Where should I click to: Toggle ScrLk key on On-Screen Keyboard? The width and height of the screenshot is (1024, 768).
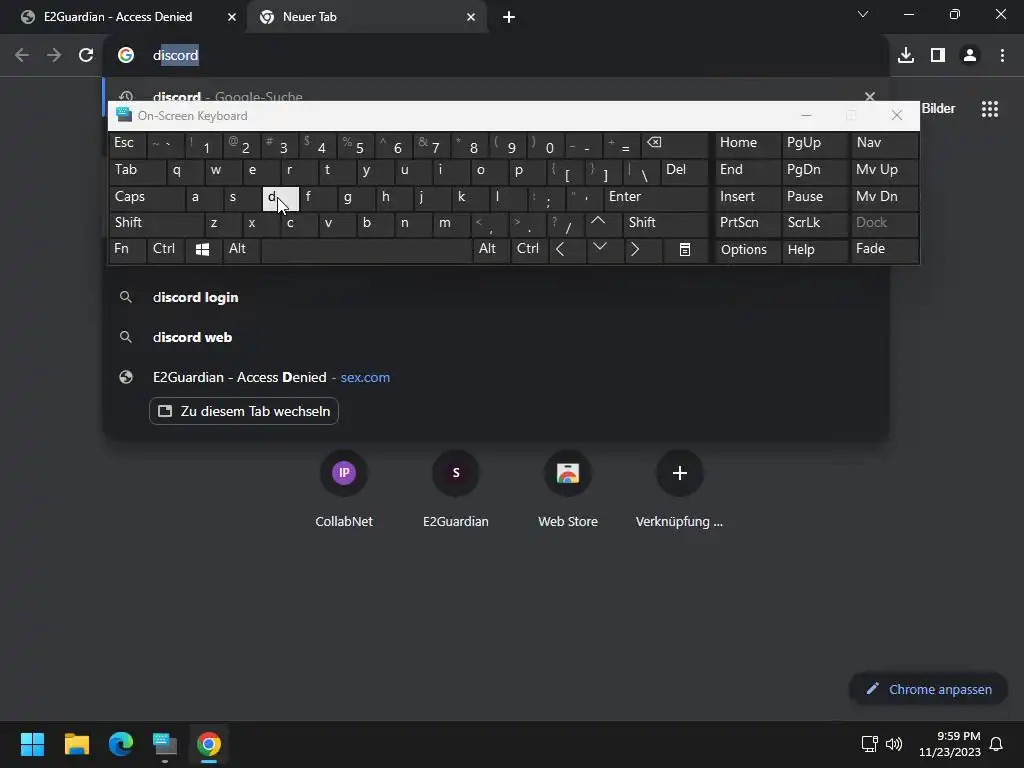click(814, 223)
